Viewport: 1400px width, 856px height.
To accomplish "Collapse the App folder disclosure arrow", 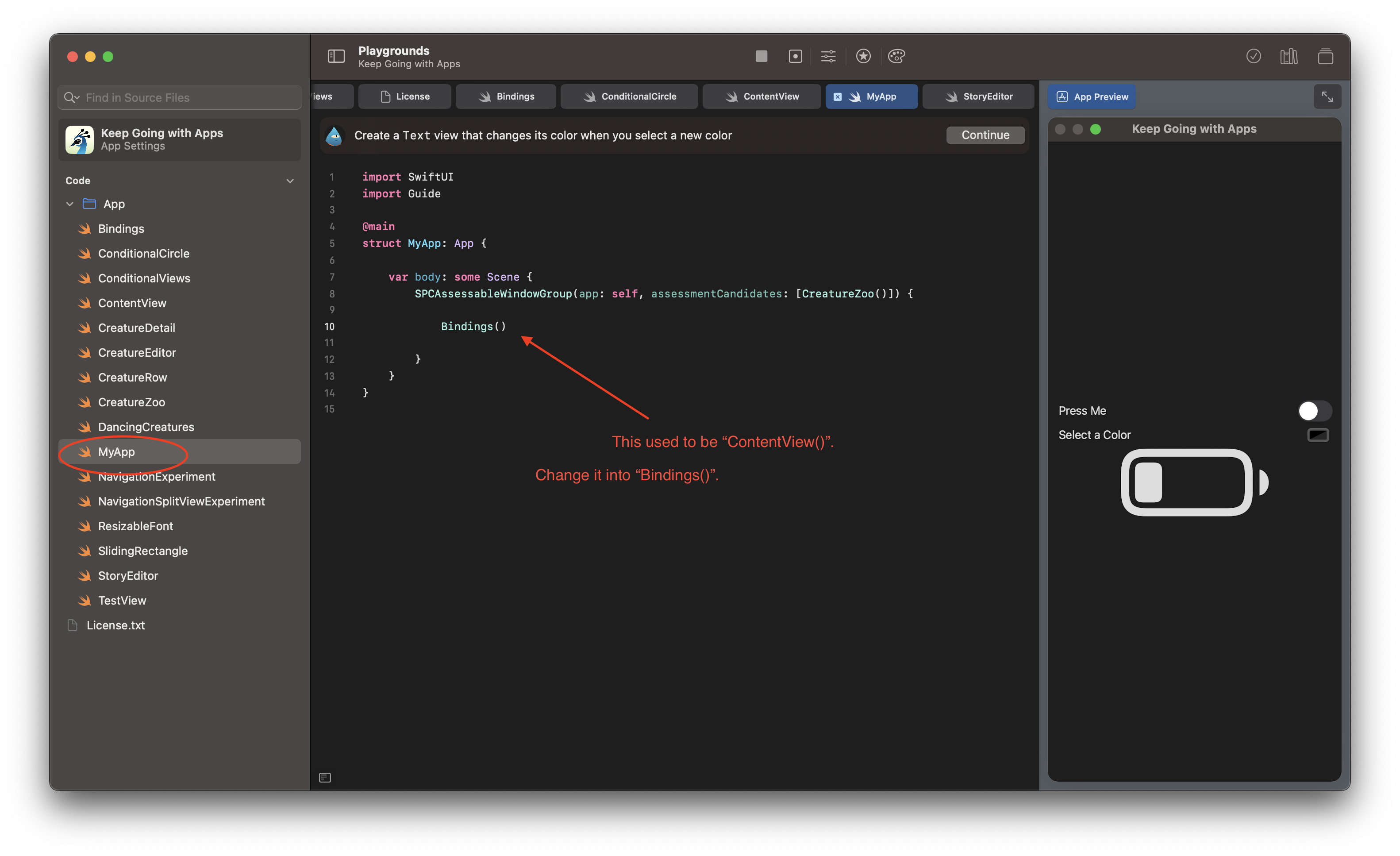I will click(70, 204).
